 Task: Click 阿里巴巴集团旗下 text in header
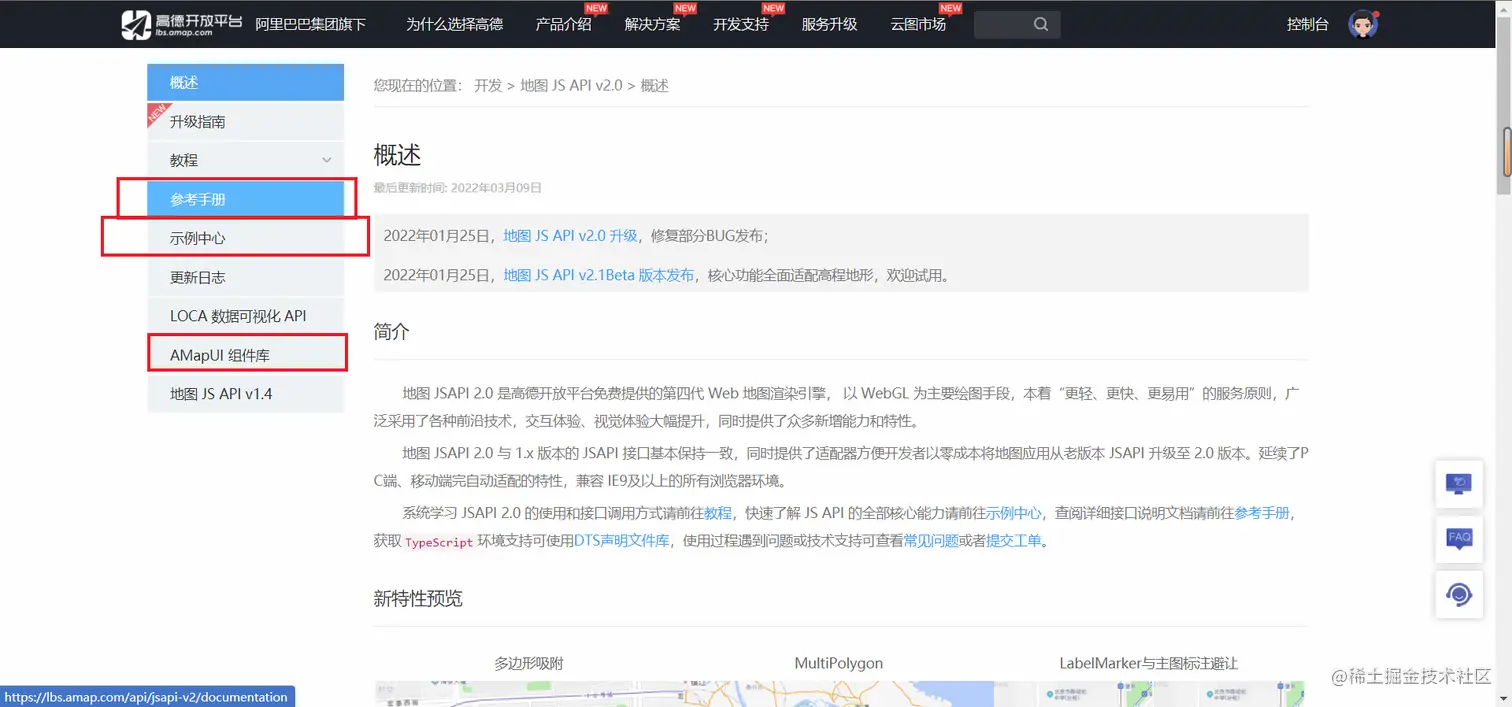point(311,24)
